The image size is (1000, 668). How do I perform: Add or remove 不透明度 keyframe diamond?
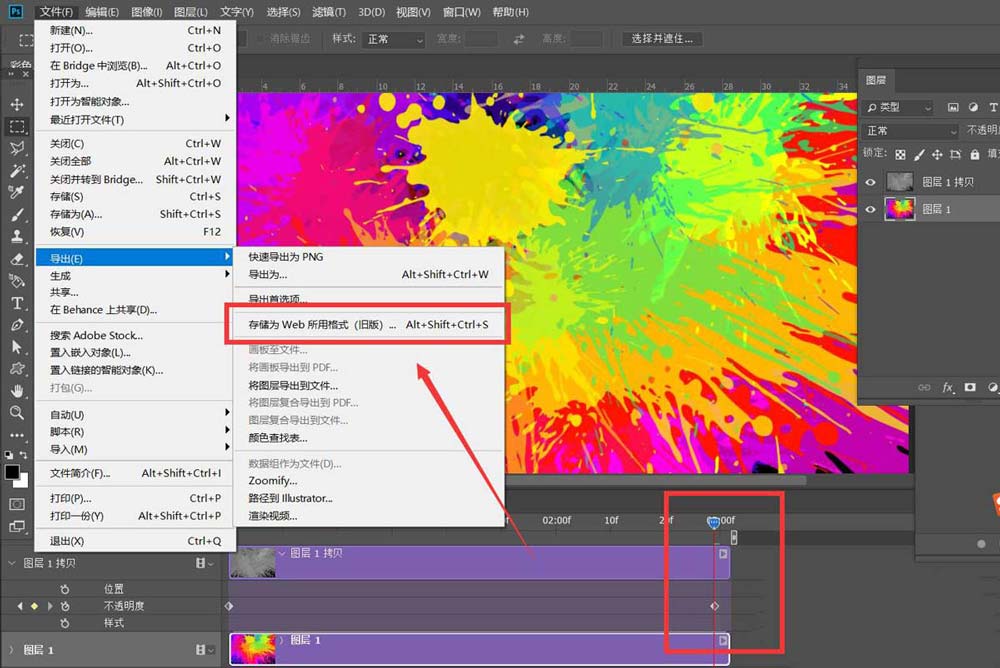(34, 606)
